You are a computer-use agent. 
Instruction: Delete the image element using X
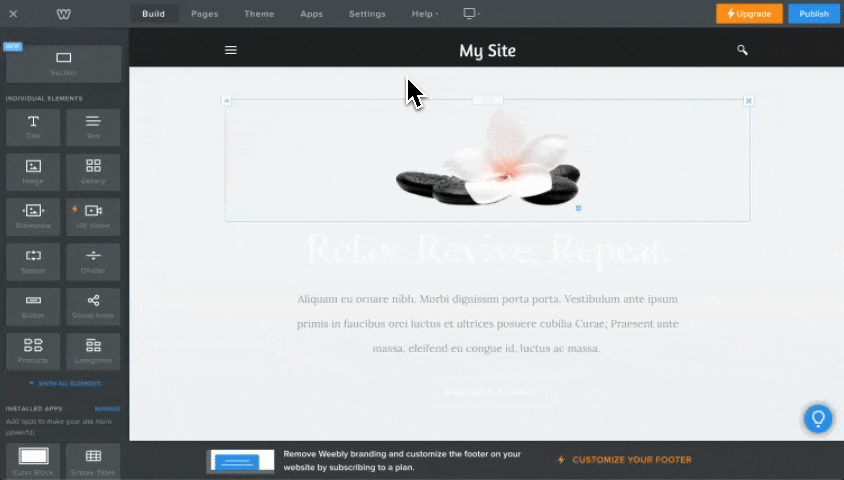click(749, 101)
